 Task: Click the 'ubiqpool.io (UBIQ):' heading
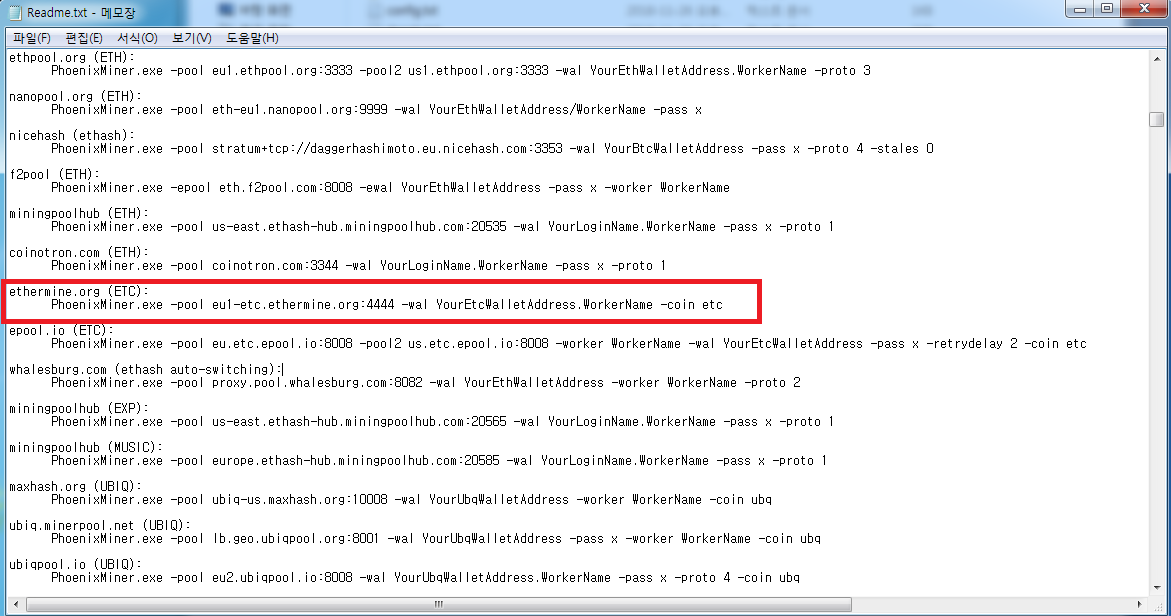[x=75, y=564]
